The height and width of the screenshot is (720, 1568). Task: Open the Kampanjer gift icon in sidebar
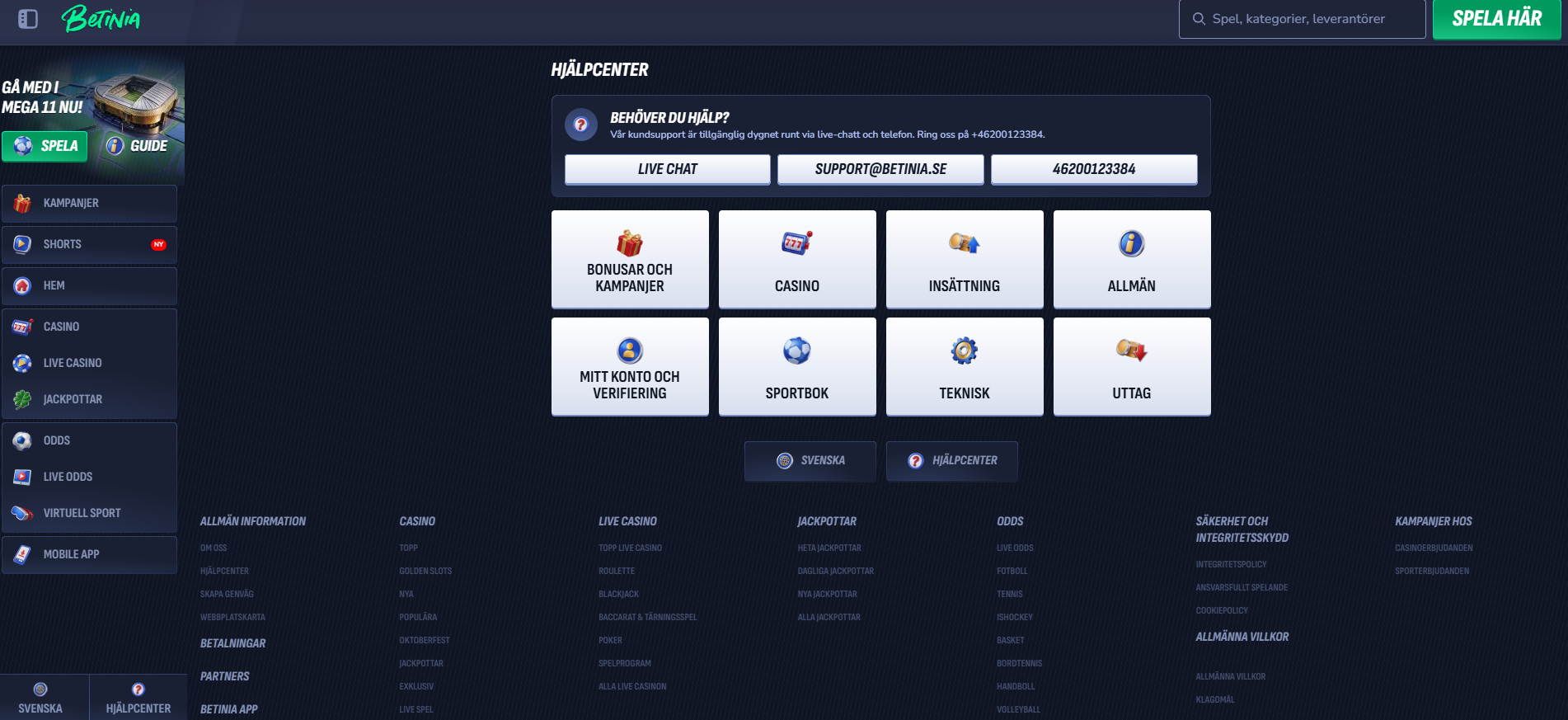coord(22,204)
